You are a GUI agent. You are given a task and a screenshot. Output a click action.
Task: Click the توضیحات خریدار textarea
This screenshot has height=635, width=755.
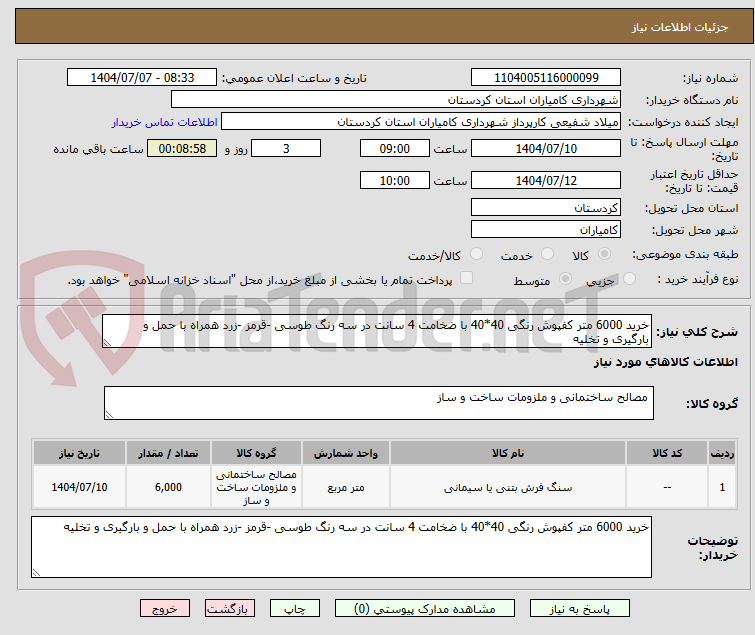tap(341, 547)
